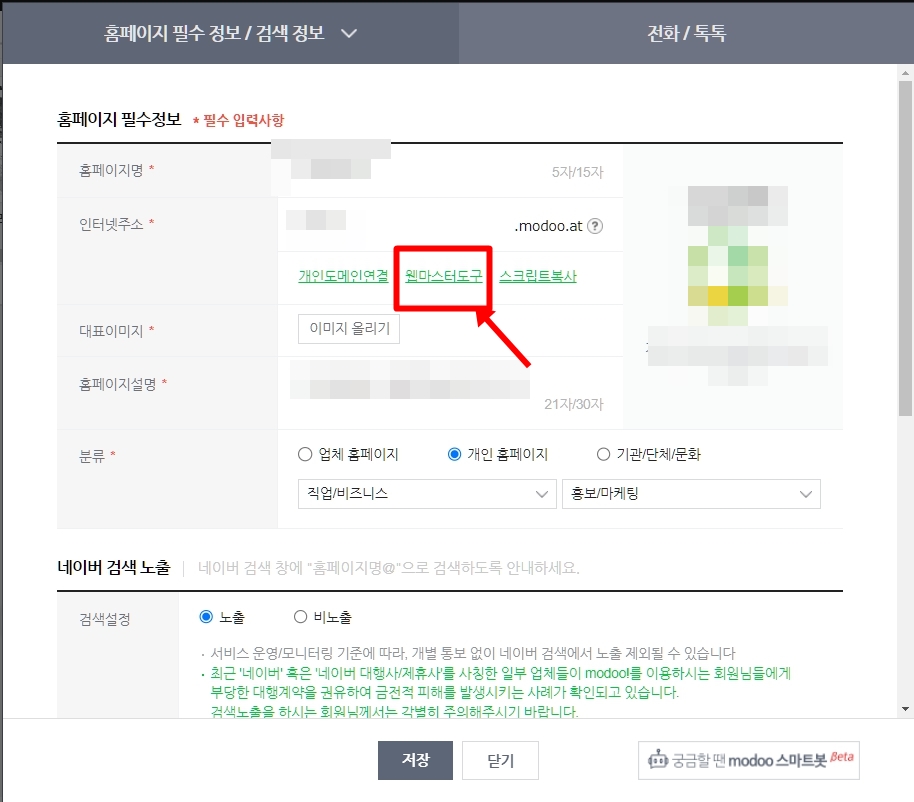
Task: Click the 저장 button
Action: (x=415, y=760)
